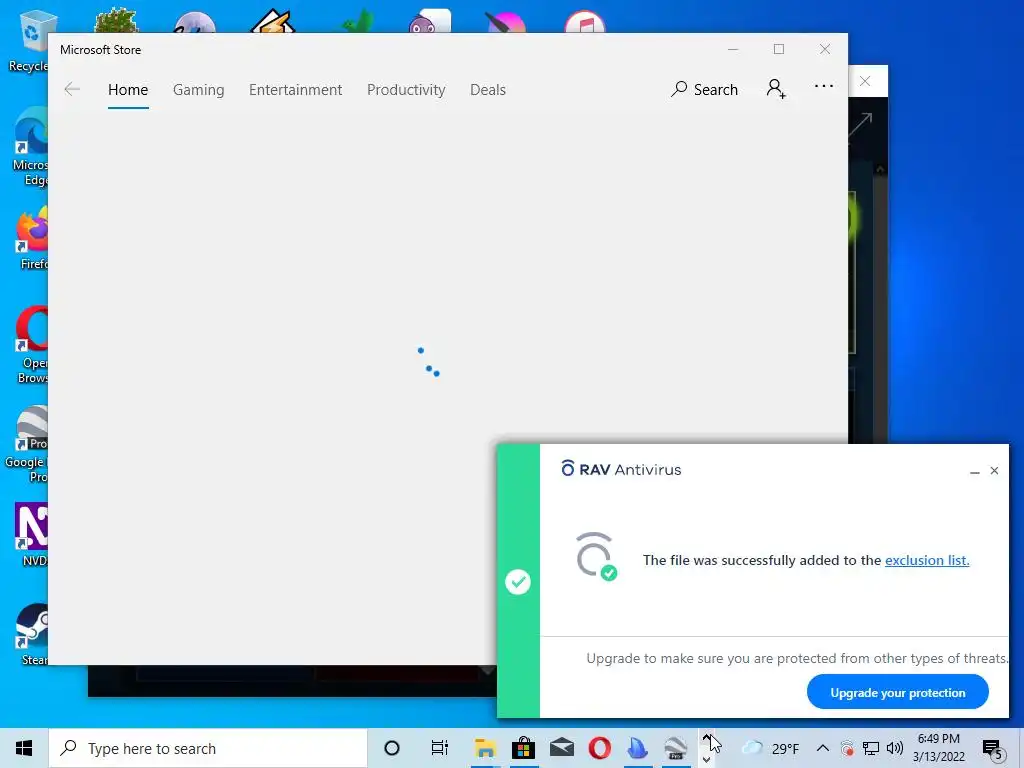Viewport: 1024px width, 768px height.
Task: Close the RAV Antivirus notification
Action: pyautogui.click(x=994, y=471)
